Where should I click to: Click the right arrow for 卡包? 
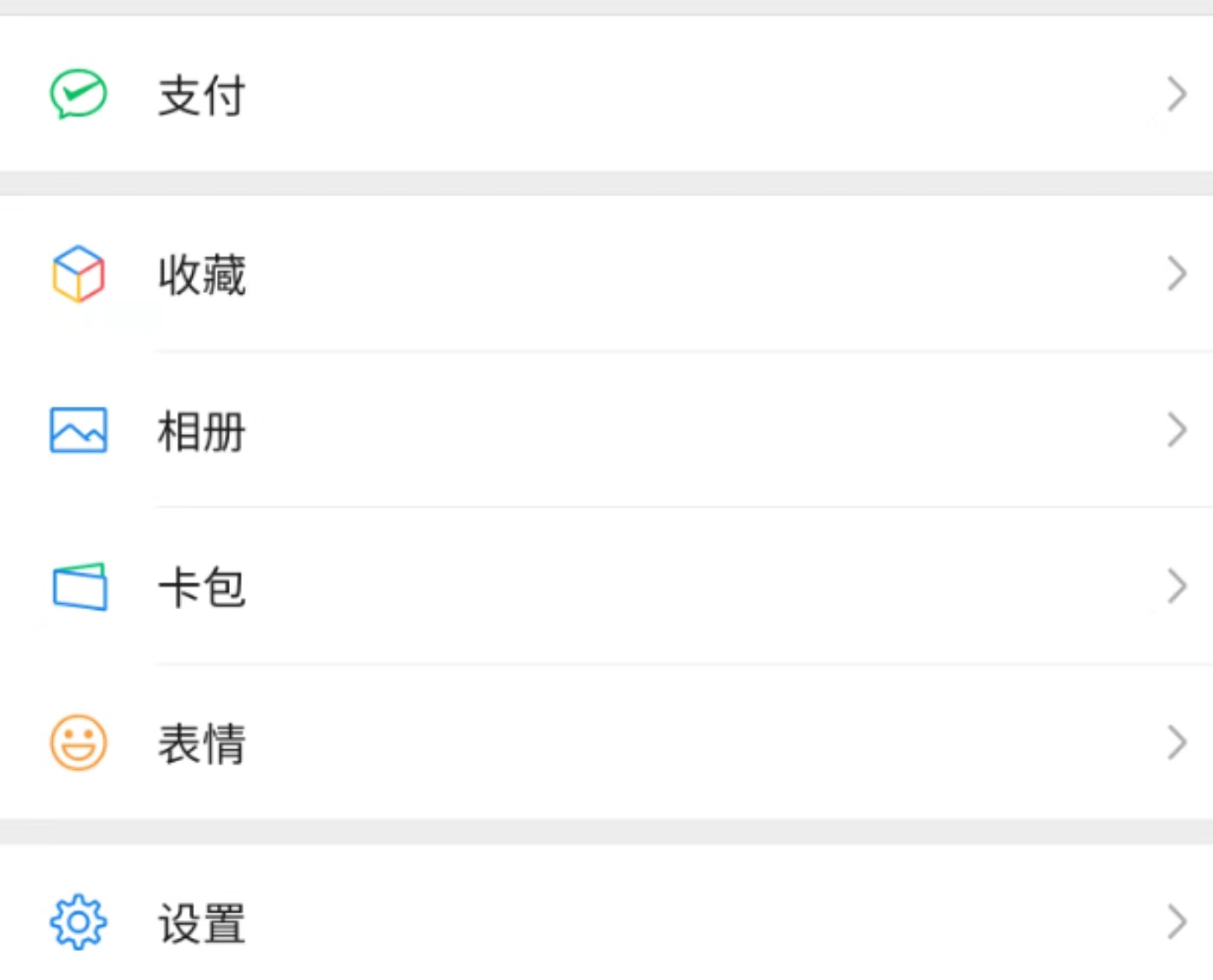tap(1177, 586)
